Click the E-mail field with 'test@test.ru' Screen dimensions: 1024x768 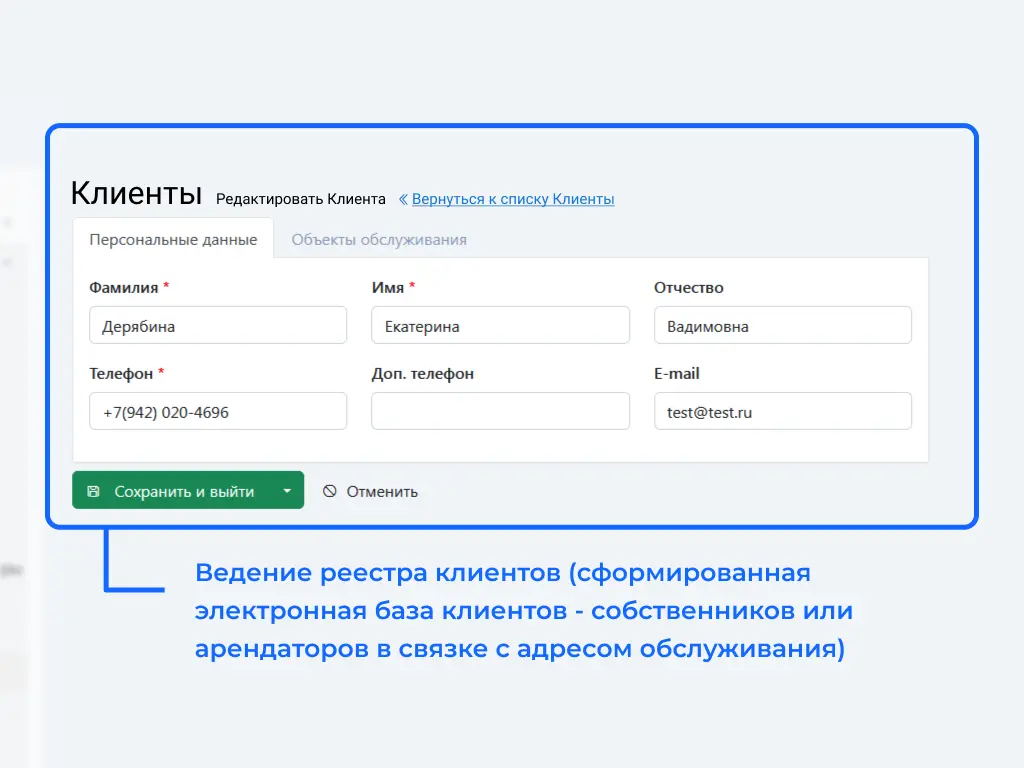[782, 411]
